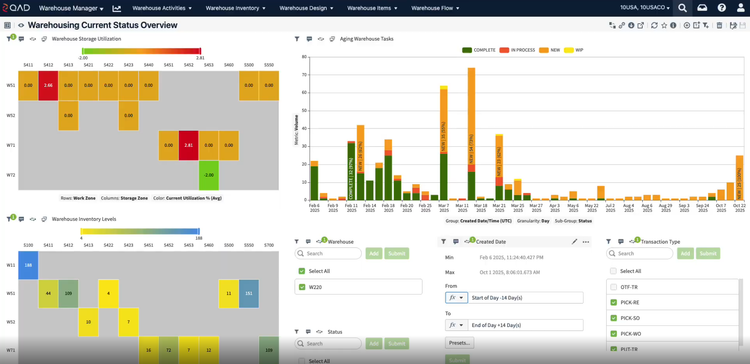This screenshot has width=750, height=364.
Task: Open the fx dropdown for To date
Action: click(456, 325)
